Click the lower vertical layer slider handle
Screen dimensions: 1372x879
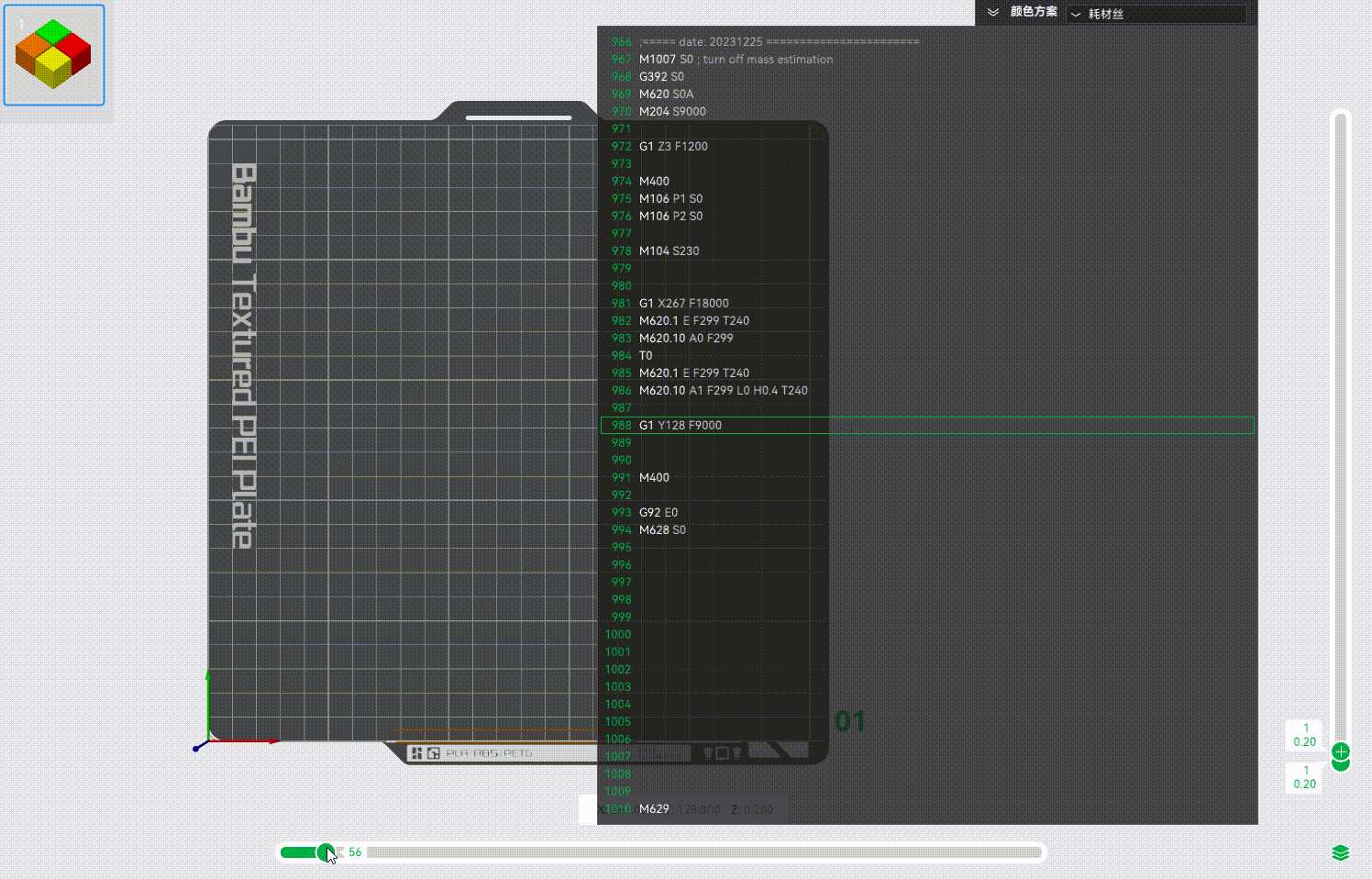[x=1341, y=765]
